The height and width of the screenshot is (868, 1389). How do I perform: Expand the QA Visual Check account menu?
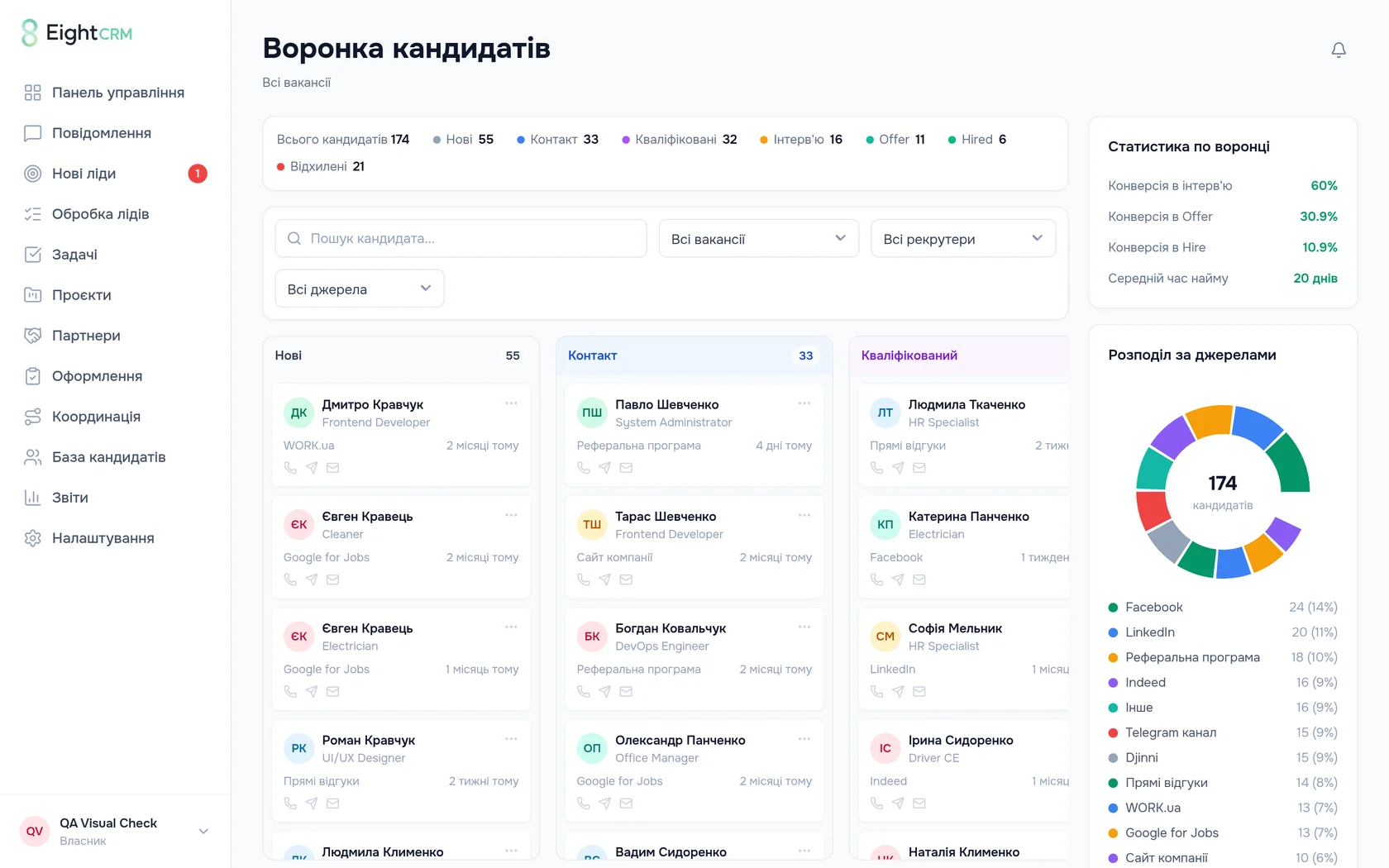pyautogui.click(x=203, y=832)
